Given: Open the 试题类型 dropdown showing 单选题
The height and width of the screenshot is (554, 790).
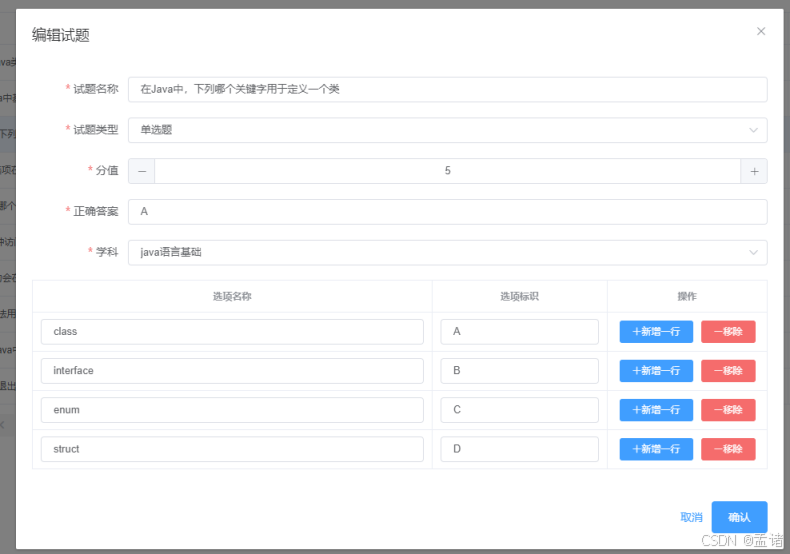Looking at the screenshot, I should (447, 130).
